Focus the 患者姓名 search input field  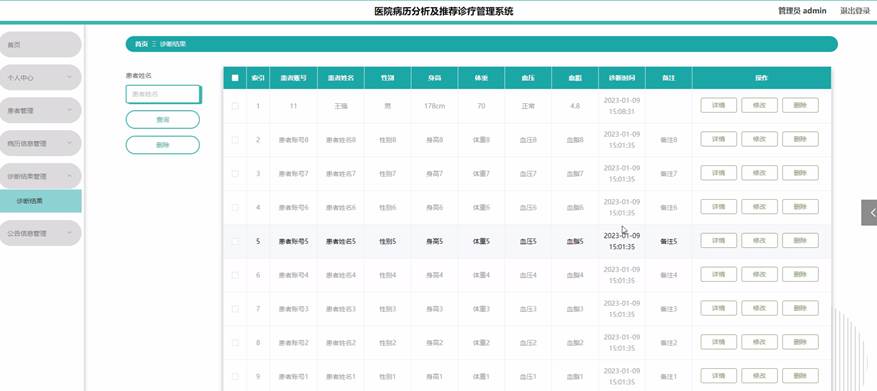pyautogui.click(x=163, y=95)
